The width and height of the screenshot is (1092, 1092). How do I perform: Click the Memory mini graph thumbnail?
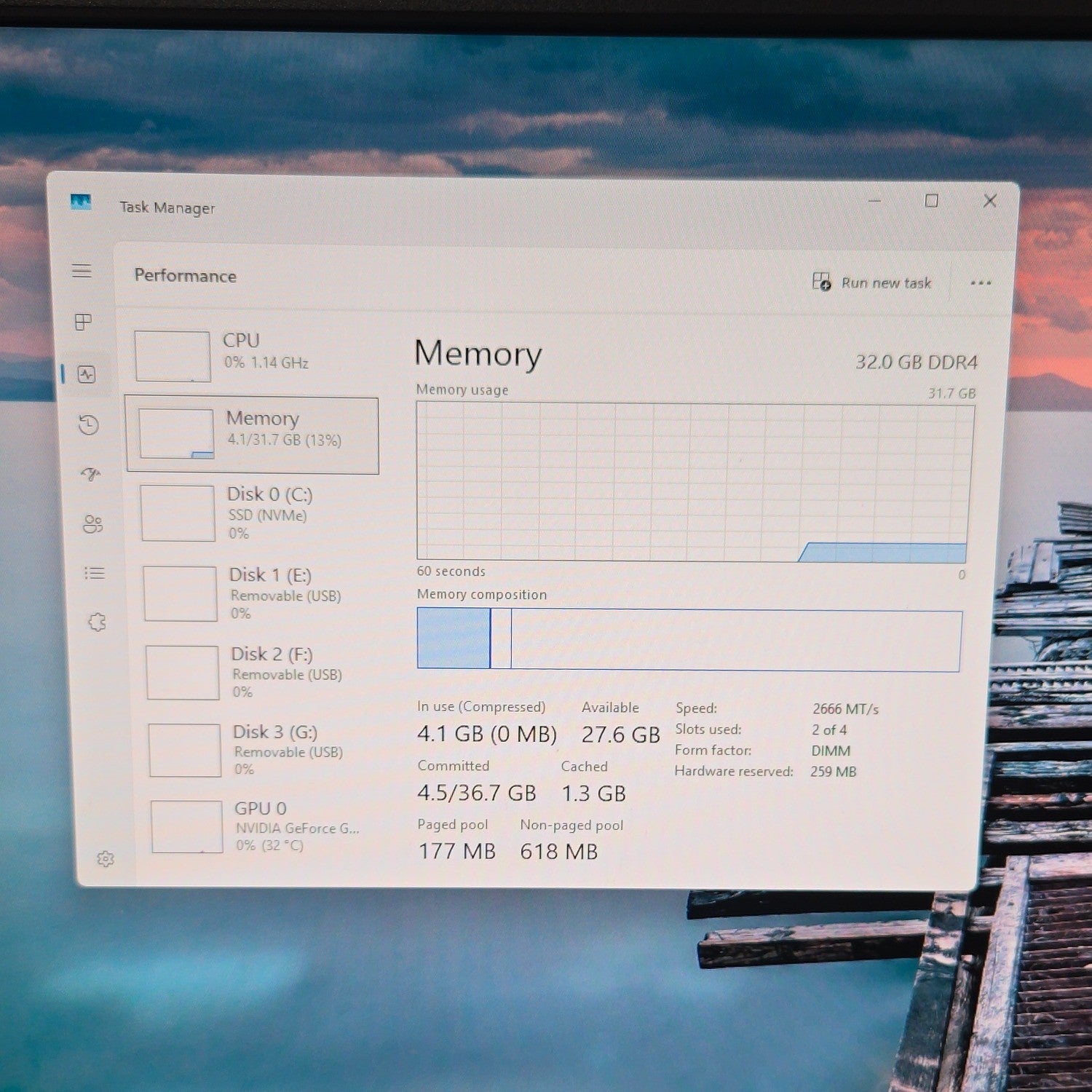(x=176, y=434)
